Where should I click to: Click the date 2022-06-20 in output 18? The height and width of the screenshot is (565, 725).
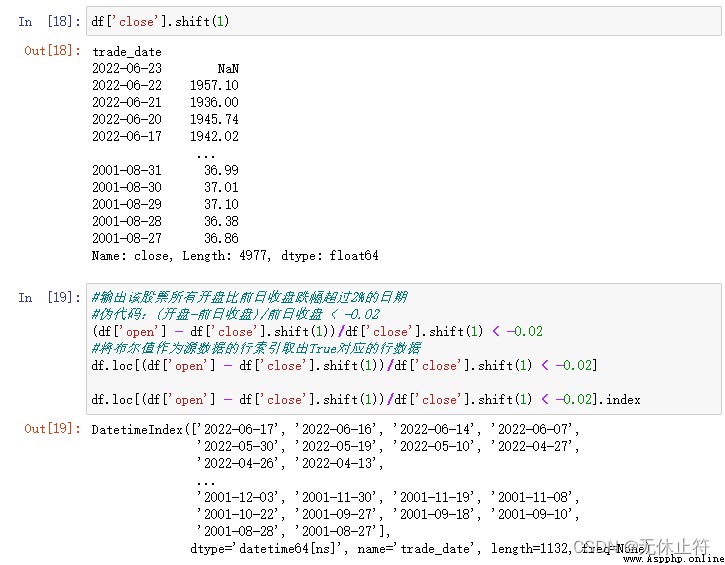(x=127, y=119)
